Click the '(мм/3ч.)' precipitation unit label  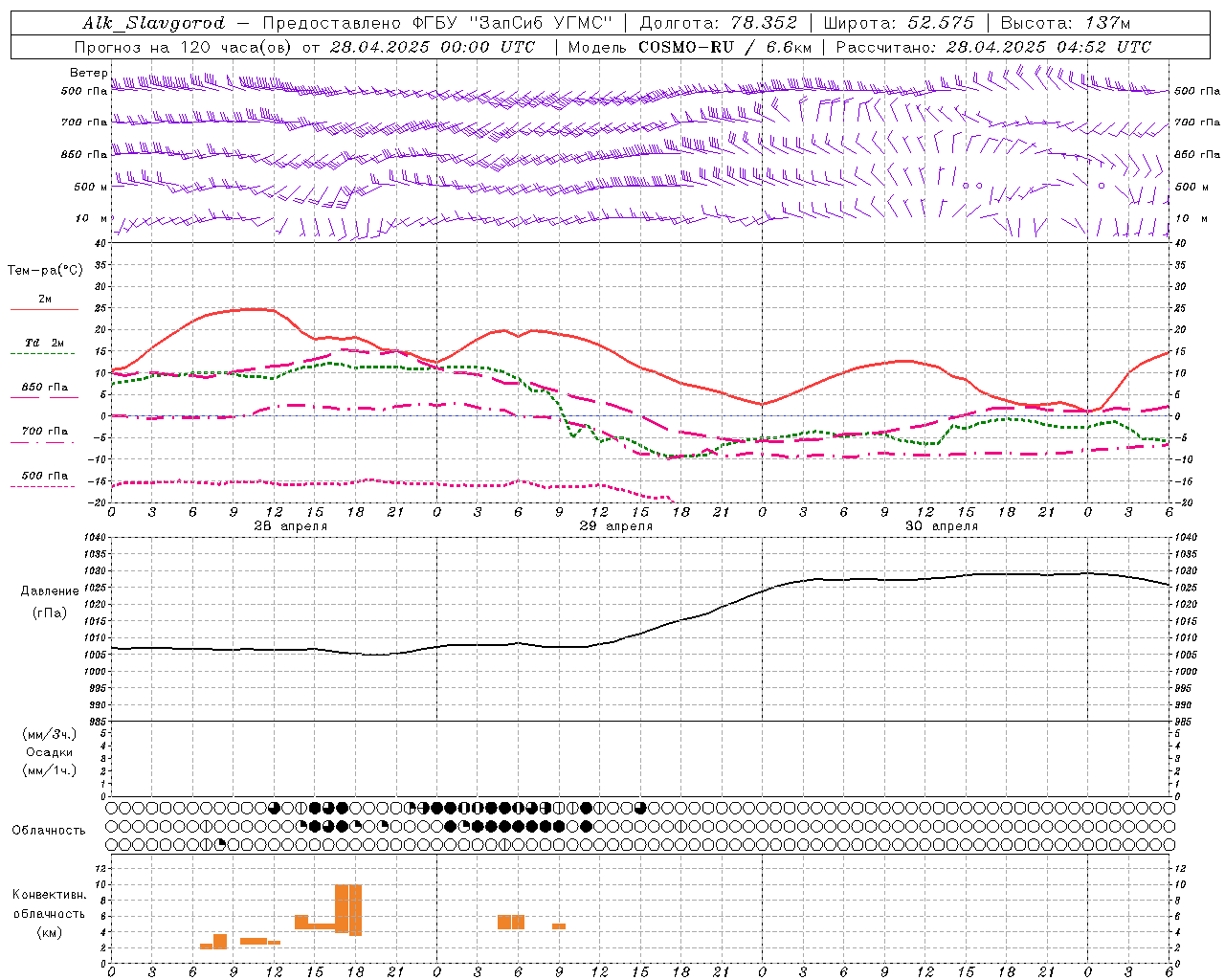50,734
